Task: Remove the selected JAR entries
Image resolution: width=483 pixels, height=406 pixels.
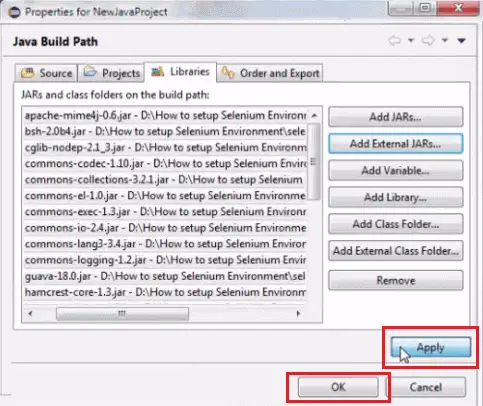Action: pos(396,280)
